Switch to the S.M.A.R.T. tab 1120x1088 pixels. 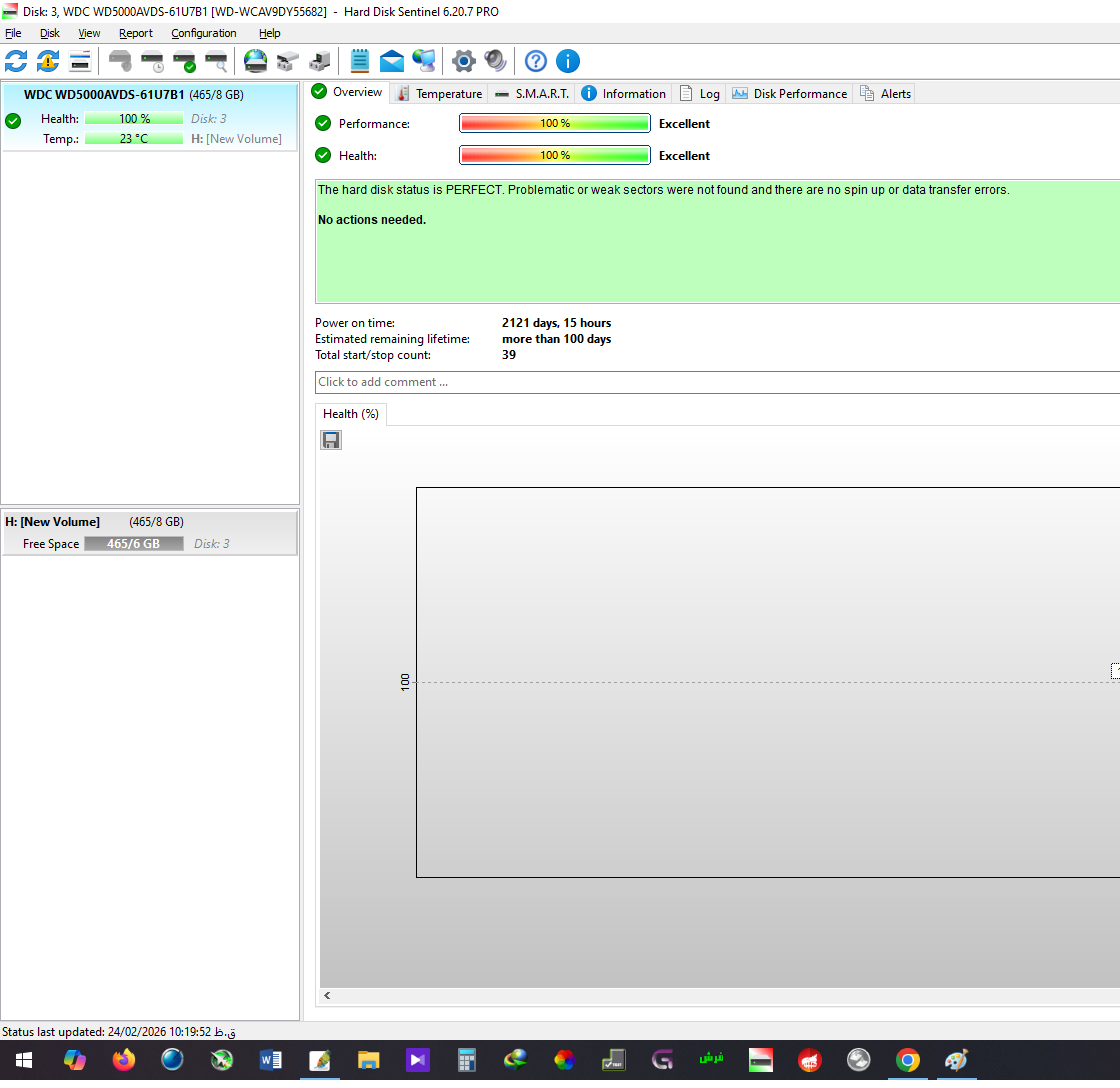[532, 93]
